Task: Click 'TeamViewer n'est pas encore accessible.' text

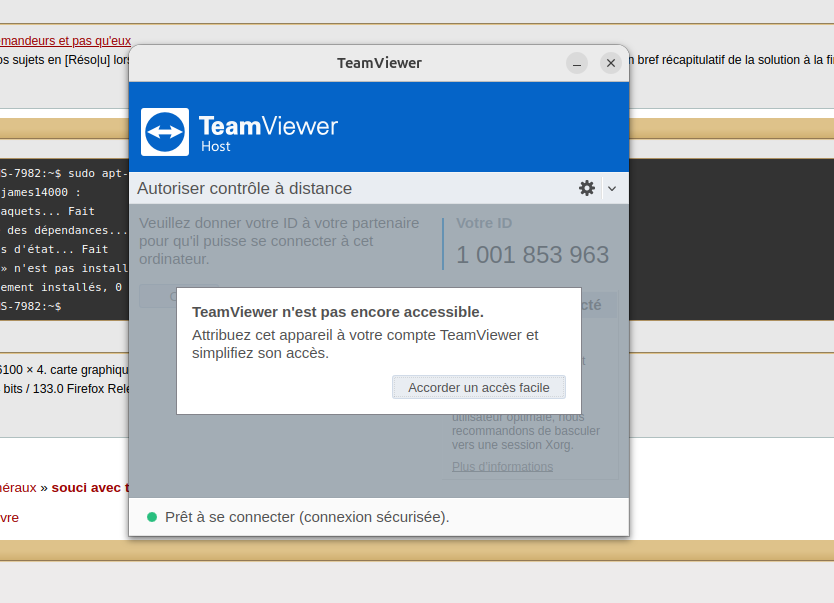Action: tap(338, 312)
